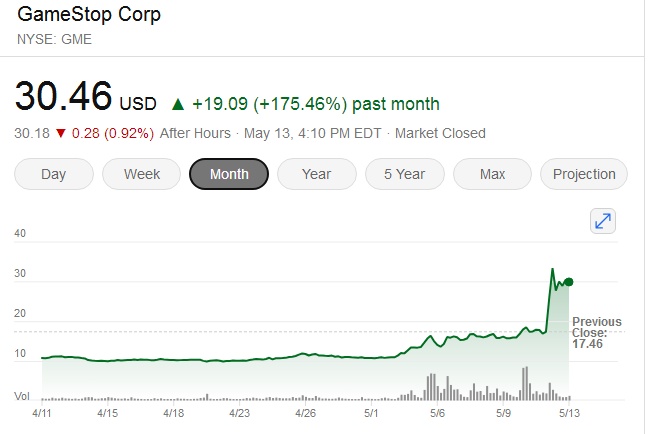Viewport: 651px width, 434px height.
Task: Expand the chart to fullscreen view
Action: (603, 222)
